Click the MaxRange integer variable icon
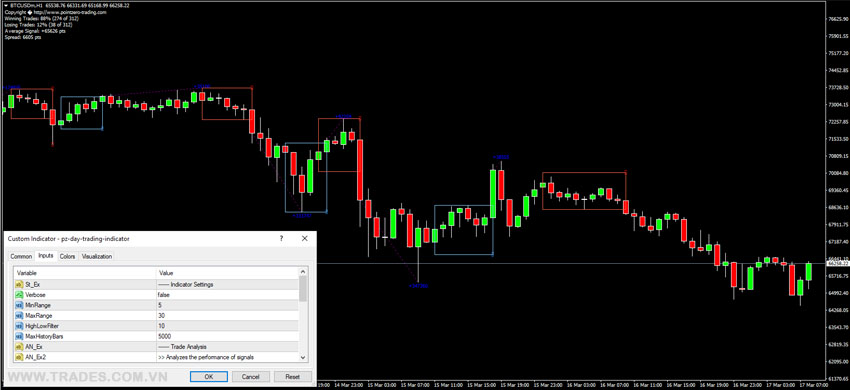Image resolution: width=850 pixels, height=390 pixels. [19, 315]
